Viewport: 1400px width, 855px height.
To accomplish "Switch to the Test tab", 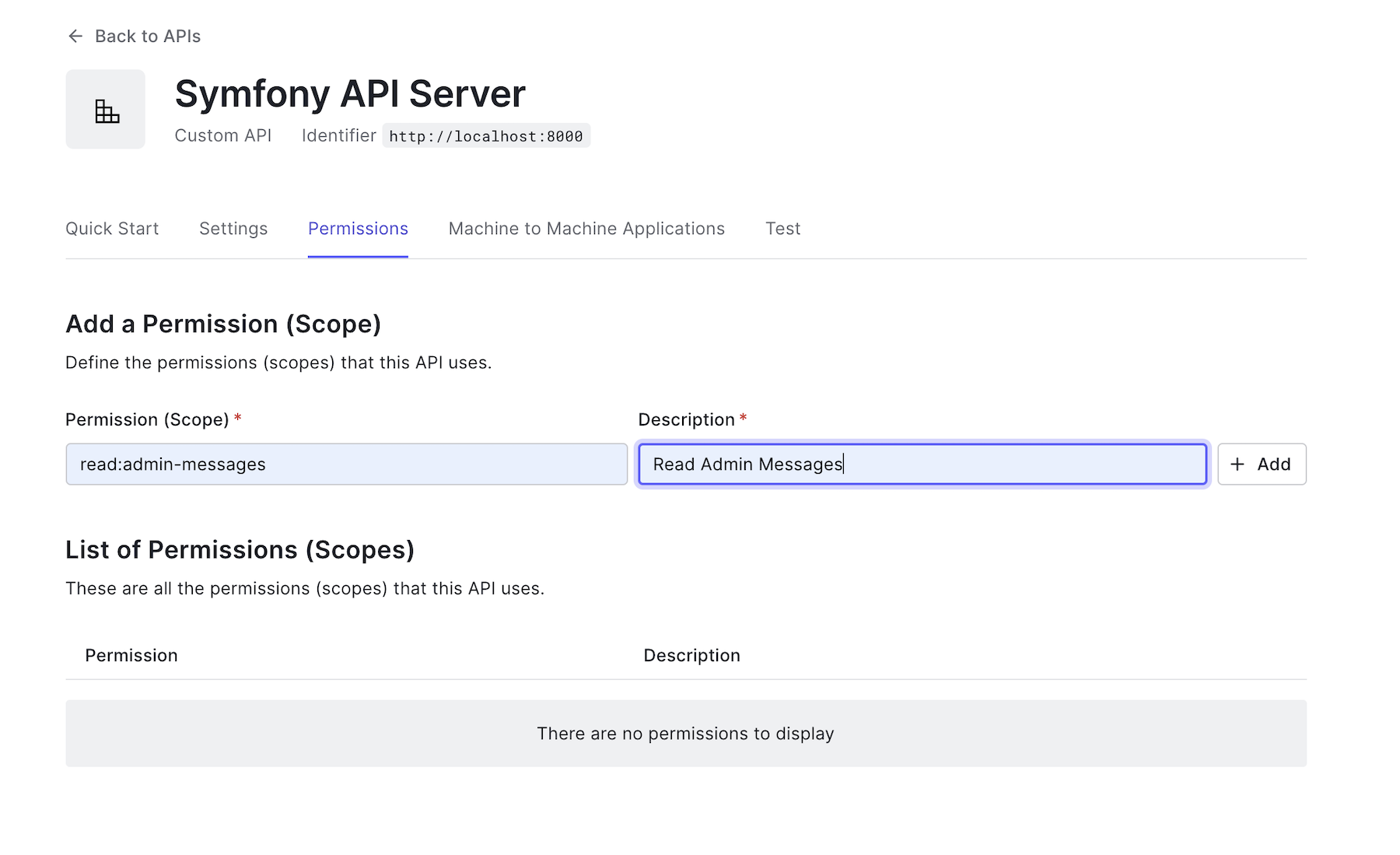I will coord(782,229).
